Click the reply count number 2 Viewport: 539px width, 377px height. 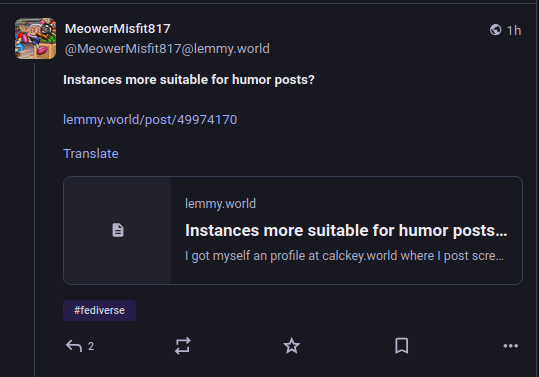click(91, 346)
